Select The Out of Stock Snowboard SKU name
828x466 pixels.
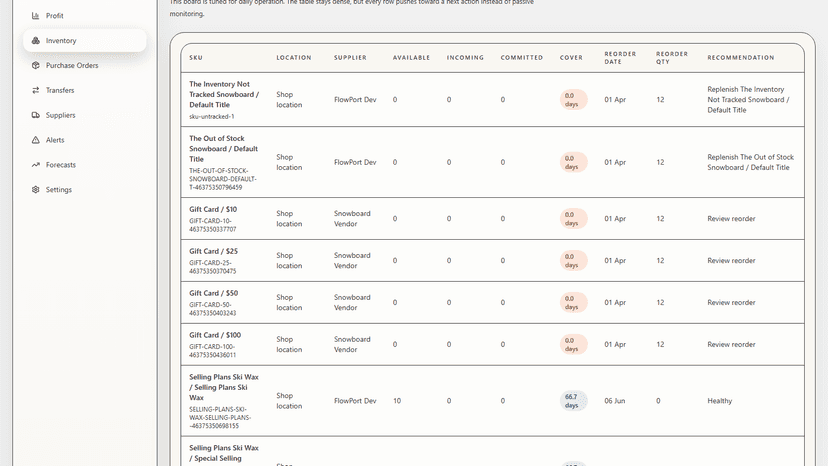click(223, 148)
